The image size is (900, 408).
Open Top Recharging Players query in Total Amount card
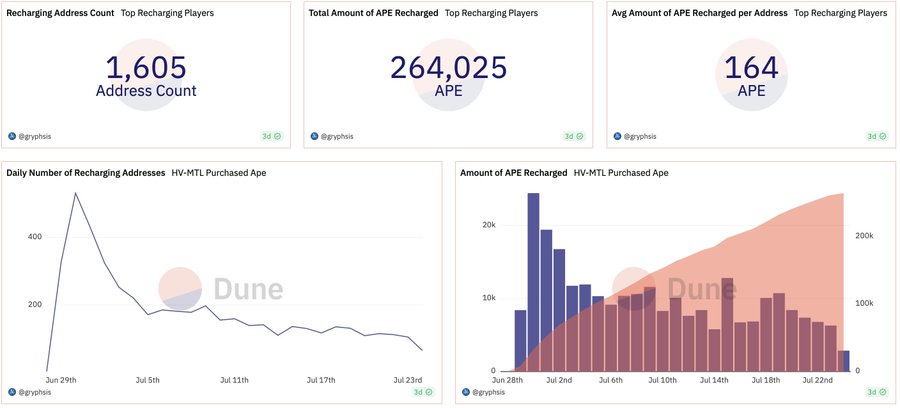492,13
